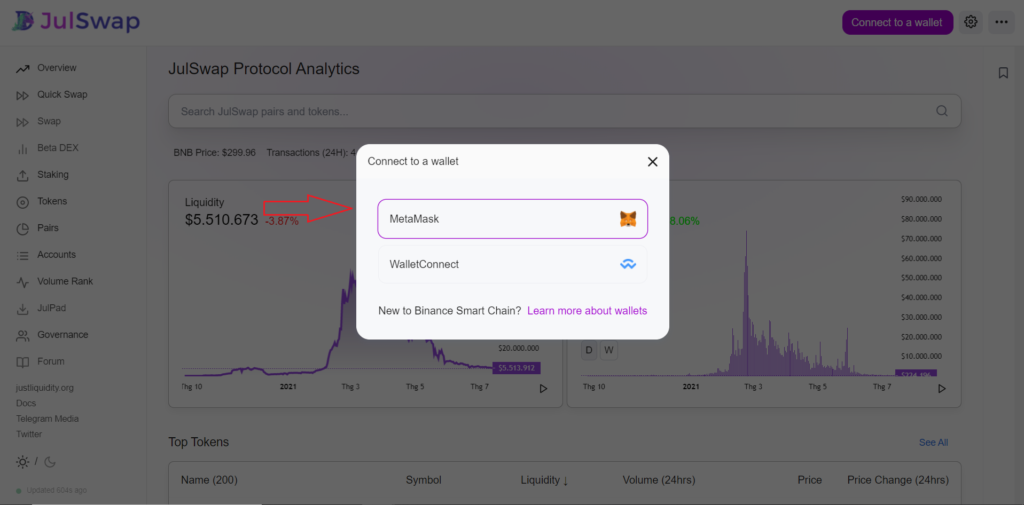Image resolution: width=1024 pixels, height=505 pixels.
Task: Focus the Search JulSwap pairs field
Action: 564,111
